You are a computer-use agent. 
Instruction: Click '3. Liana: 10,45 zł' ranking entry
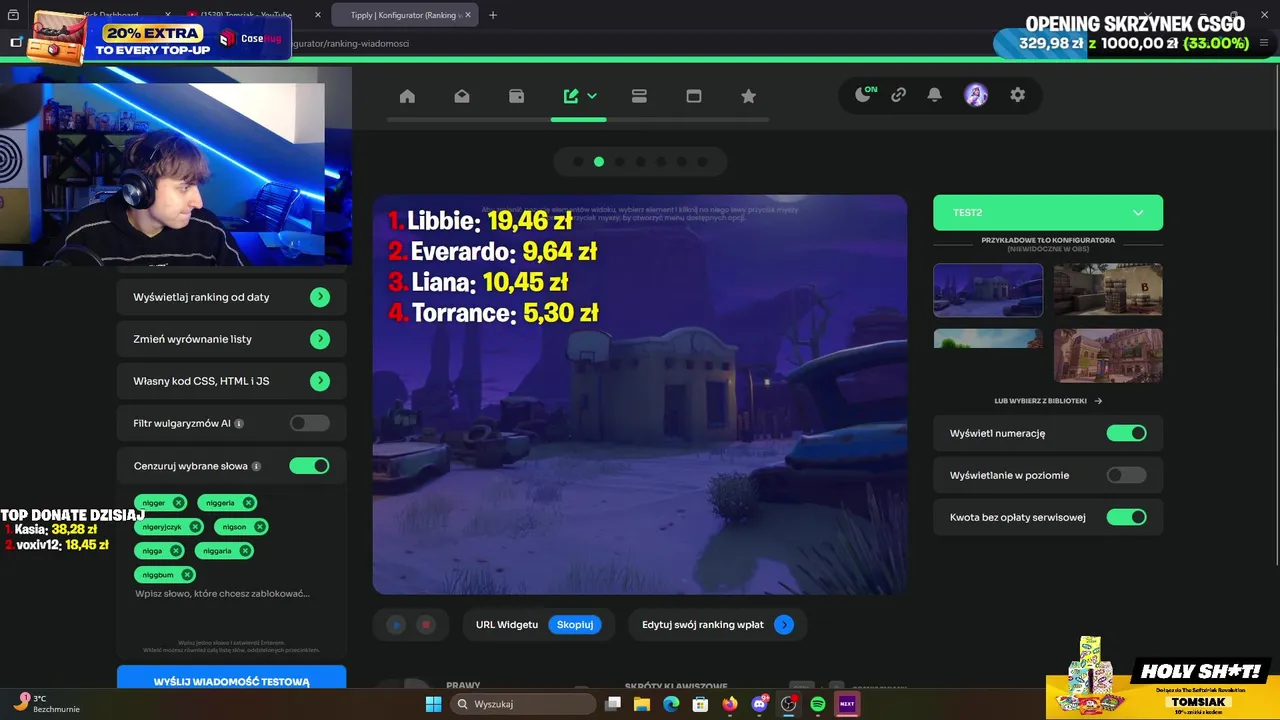(478, 282)
